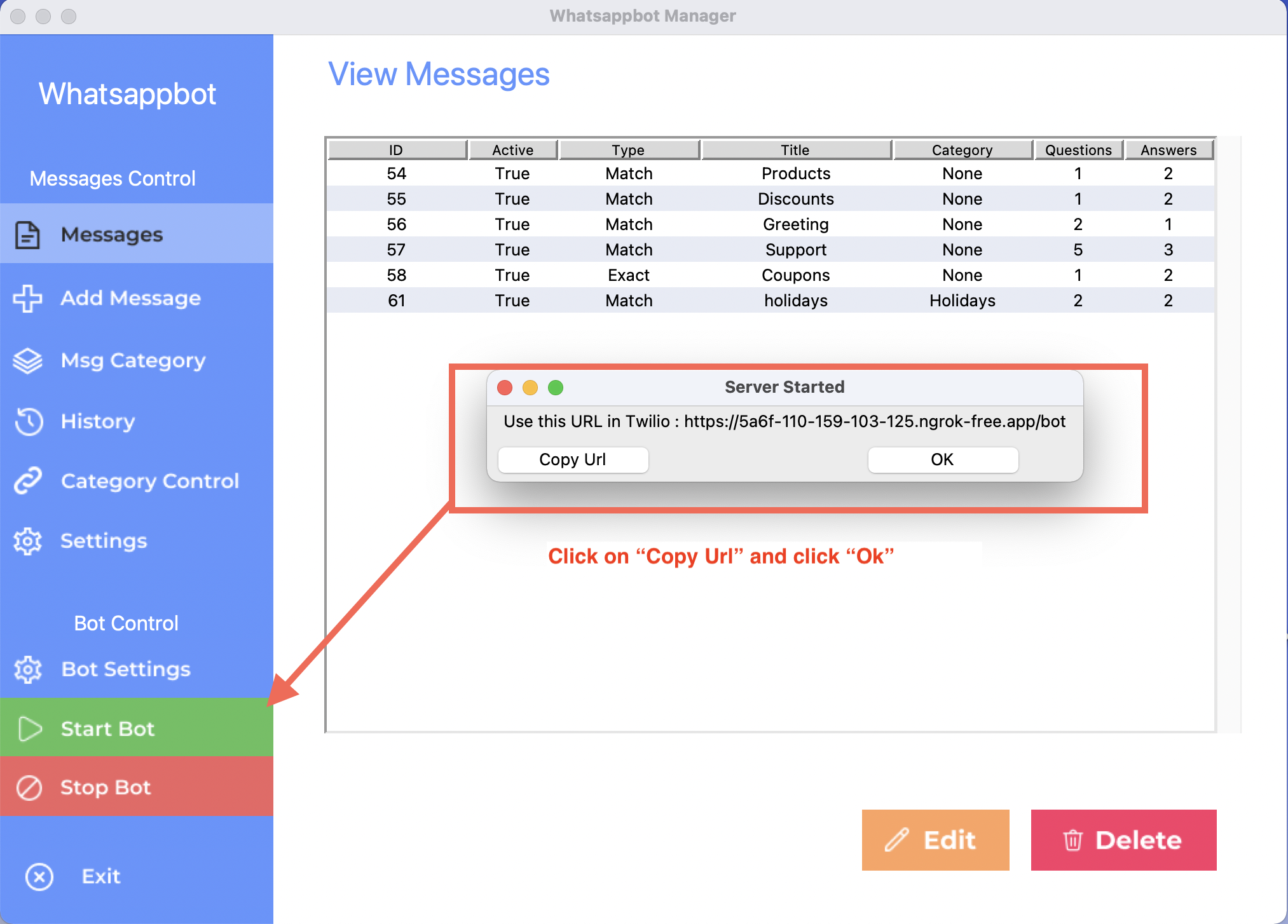The image size is (1288, 924).
Task: Click the Add Message plus icon
Action: 27,298
